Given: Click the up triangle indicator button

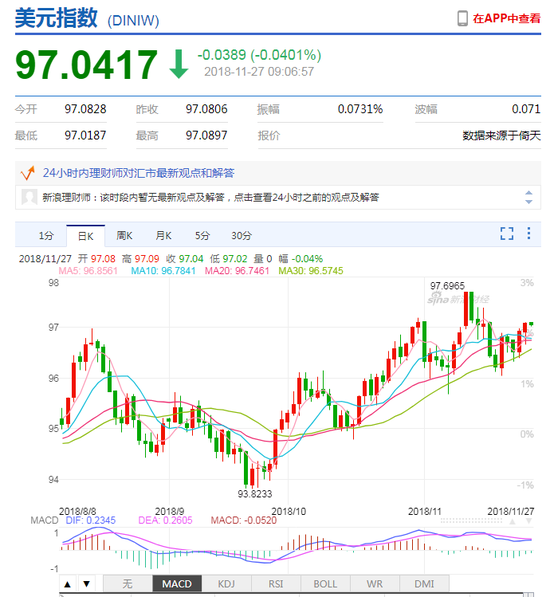Looking at the screenshot, I should coord(67,584).
